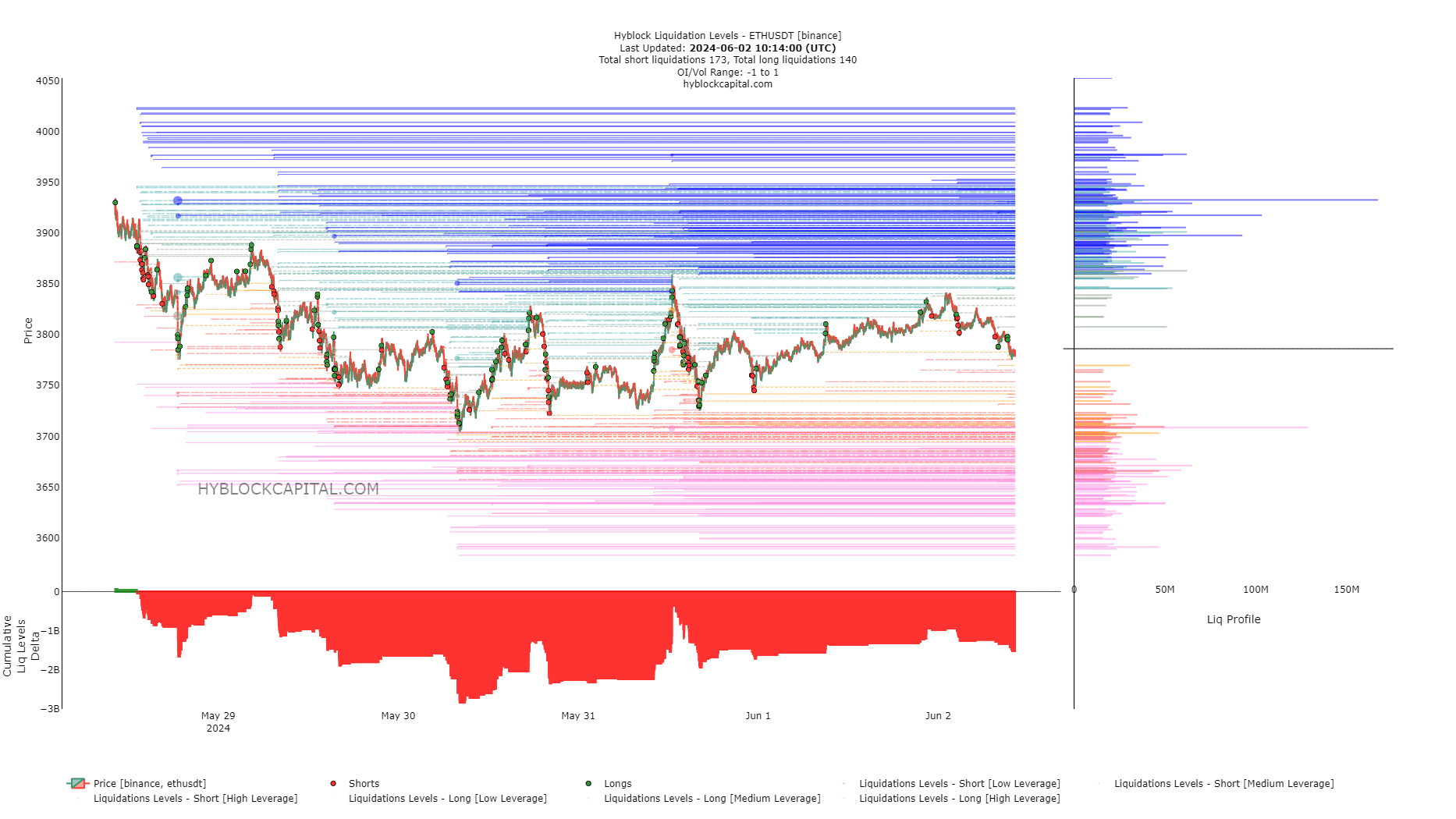Click the 'OI/Vol Range: -1 to 1' text

727,72
